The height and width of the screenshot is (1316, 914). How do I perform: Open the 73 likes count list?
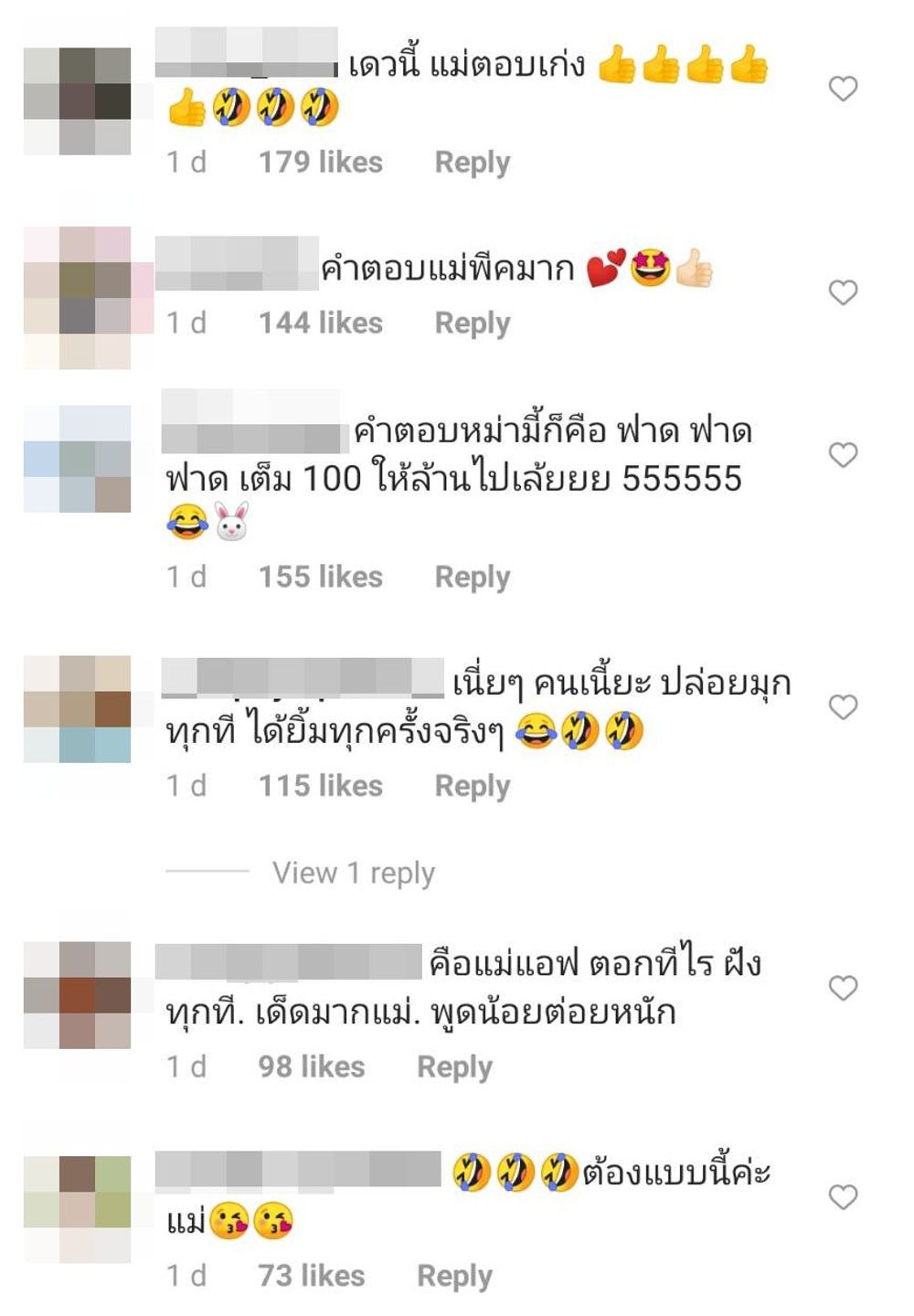[312, 1277]
